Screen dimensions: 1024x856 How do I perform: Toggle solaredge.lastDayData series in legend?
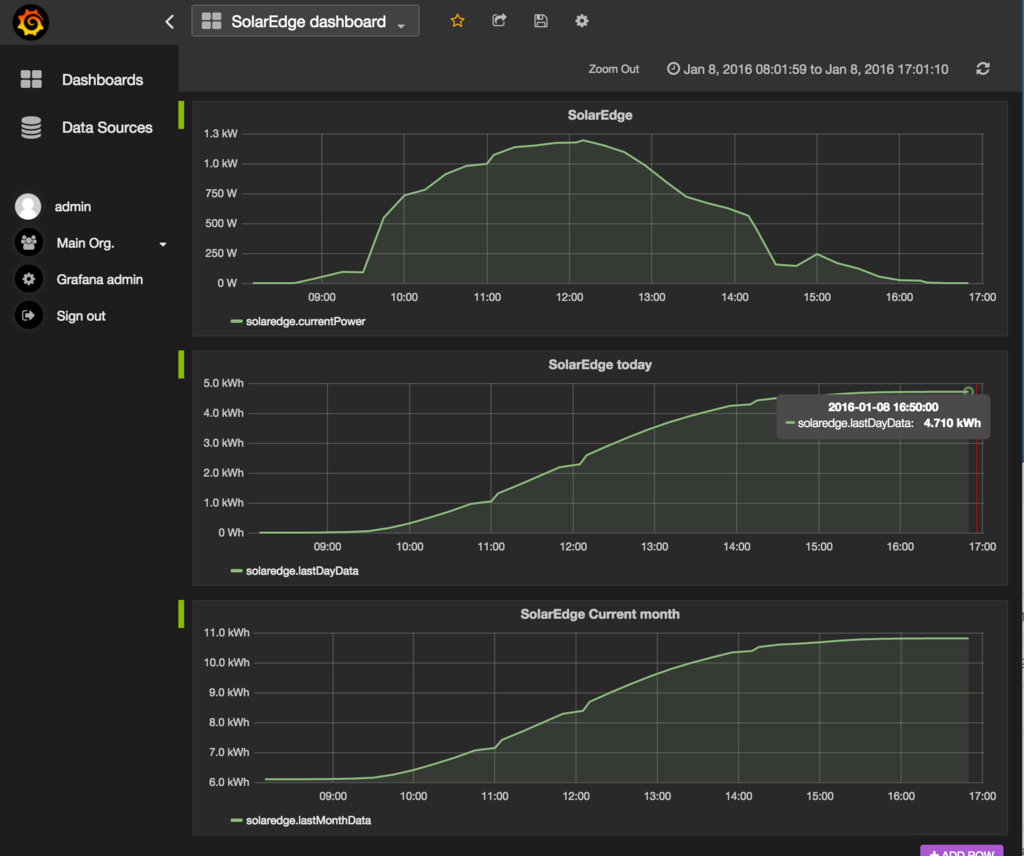(302, 571)
